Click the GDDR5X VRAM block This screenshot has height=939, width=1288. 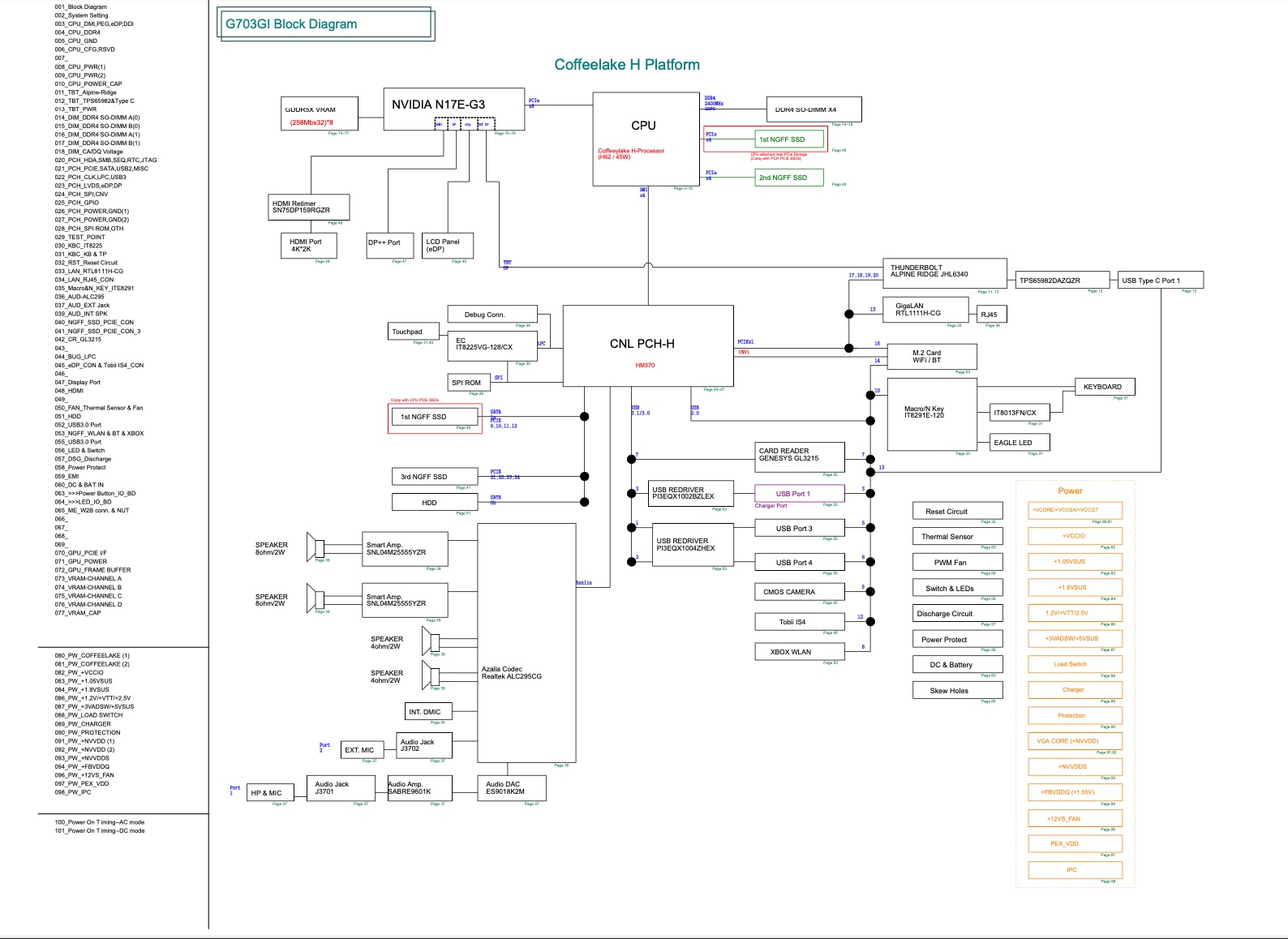point(319,114)
